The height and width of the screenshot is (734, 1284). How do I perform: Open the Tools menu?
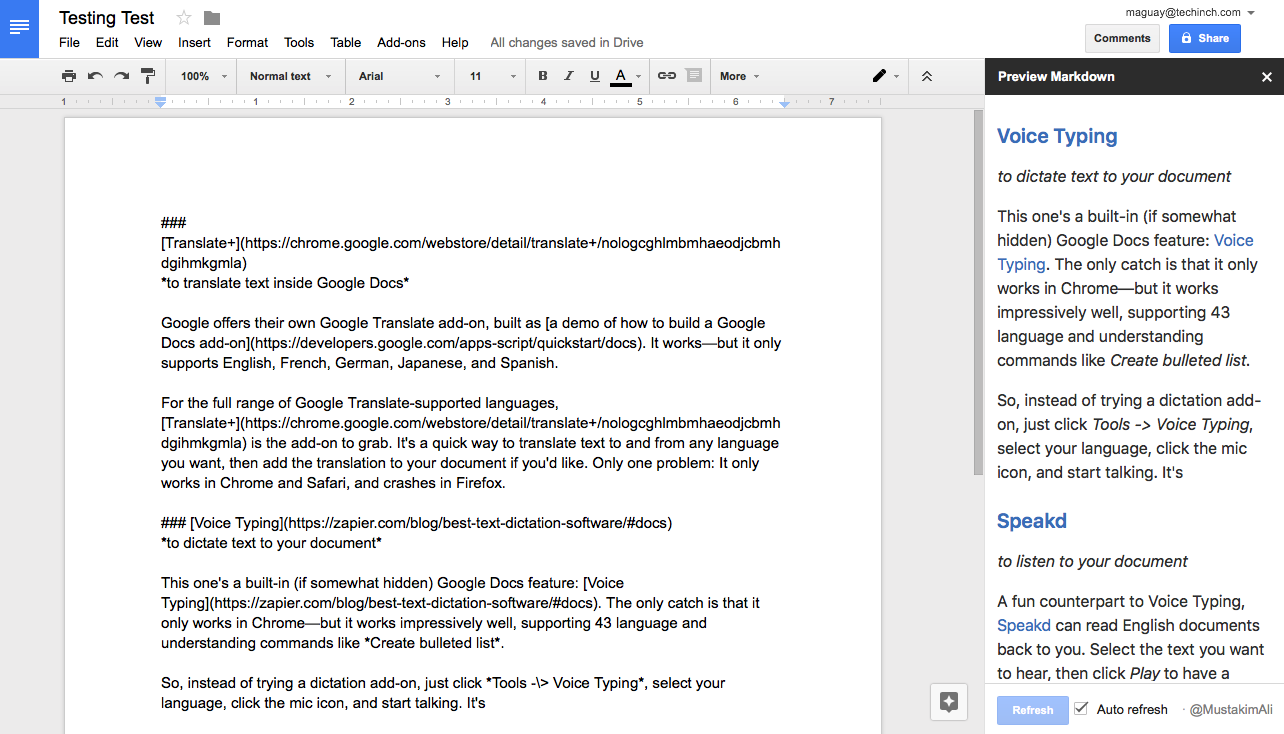click(x=298, y=43)
